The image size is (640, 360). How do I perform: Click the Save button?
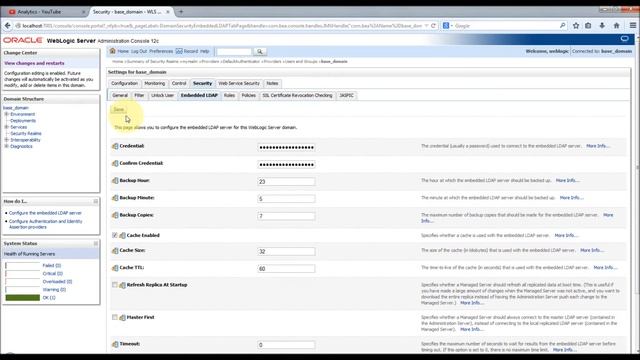click(118, 109)
